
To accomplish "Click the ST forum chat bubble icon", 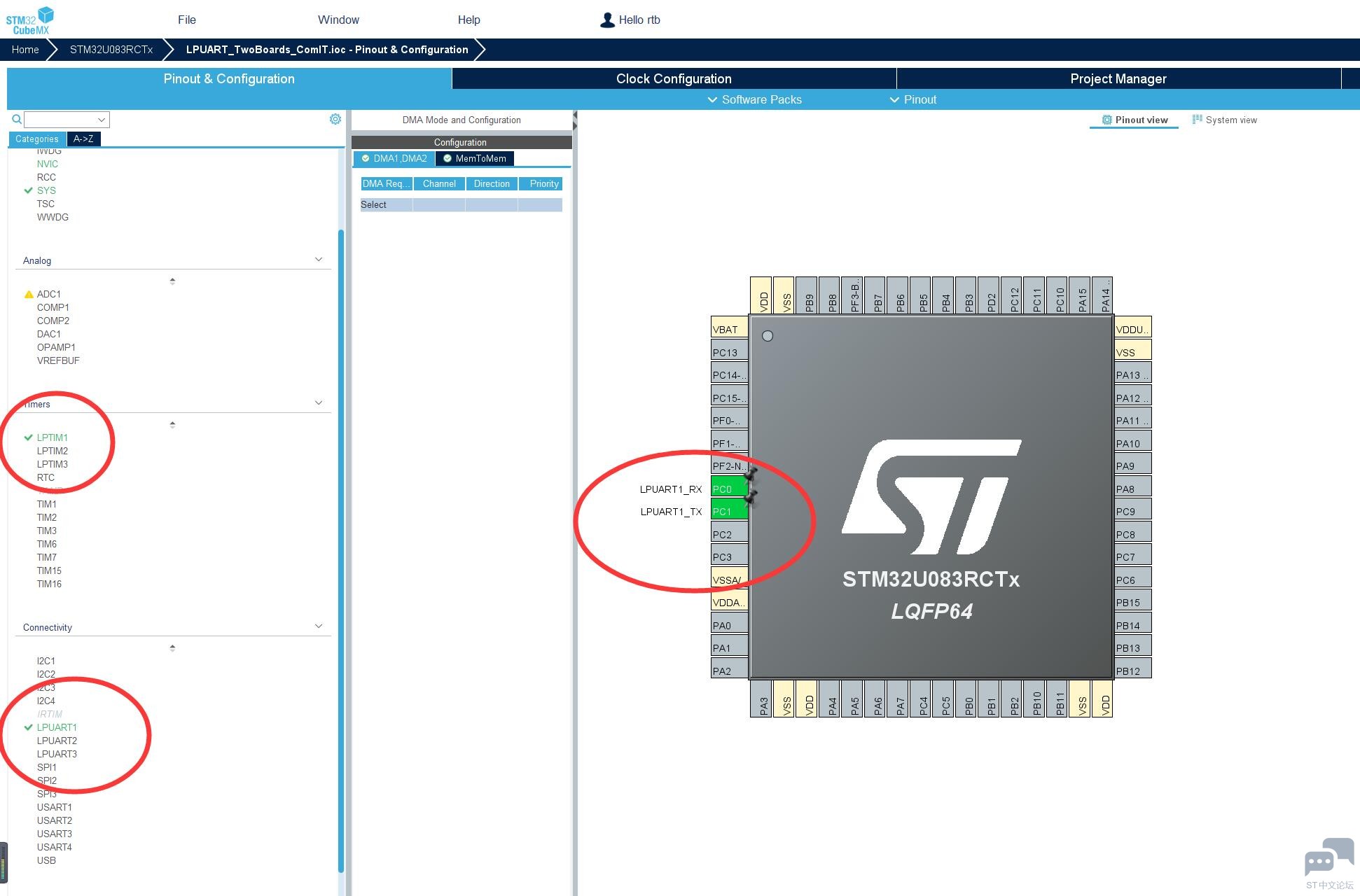I will 1328,857.
